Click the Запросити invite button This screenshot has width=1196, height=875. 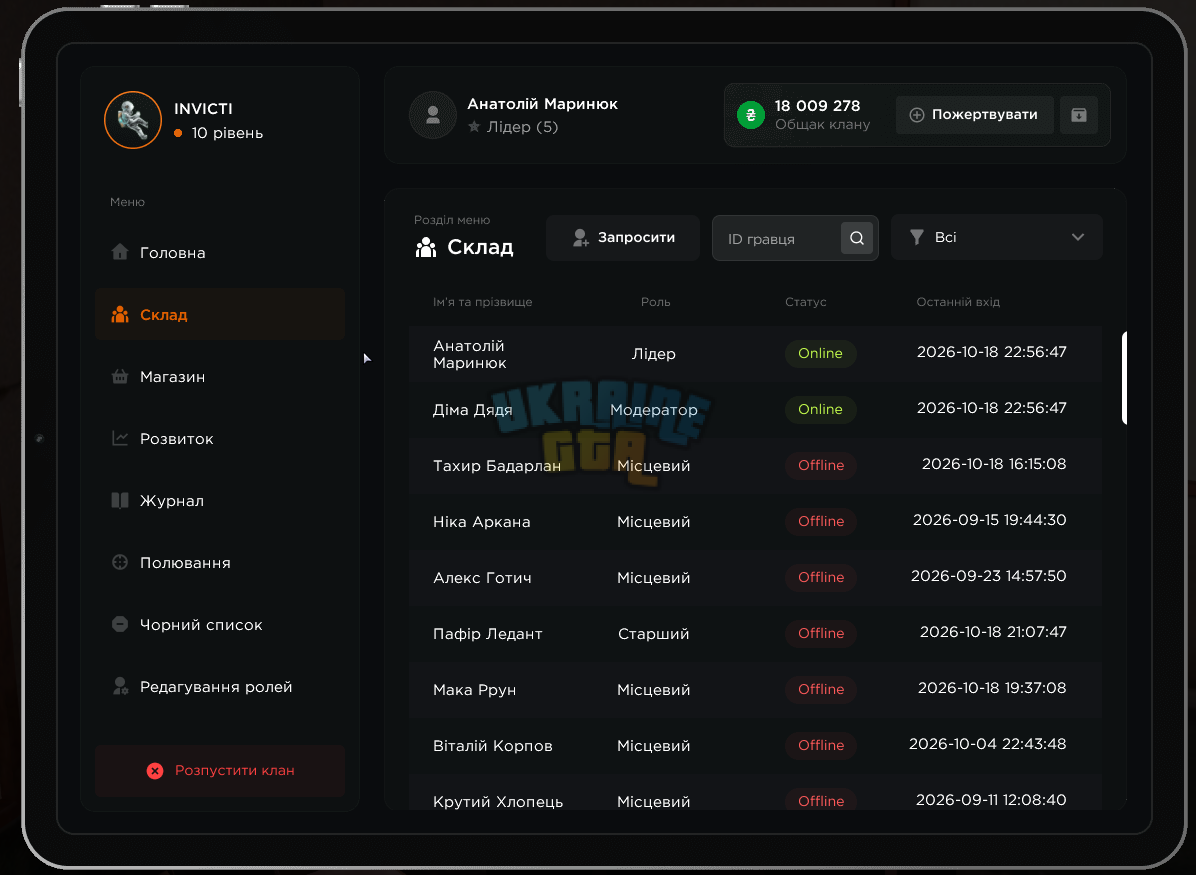[x=622, y=238]
